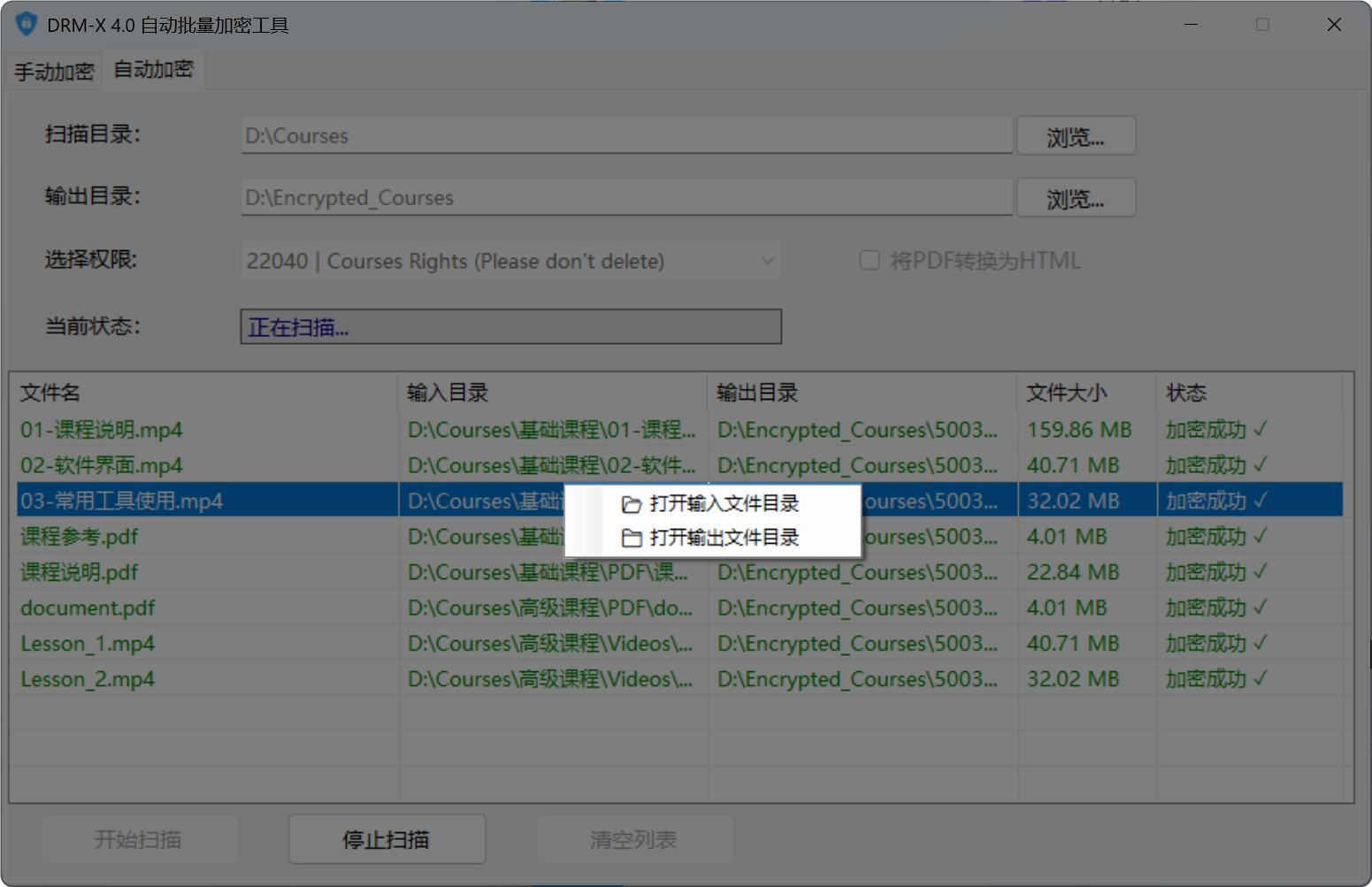Image resolution: width=1372 pixels, height=887 pixels.
Task: Maximize the DRM-X tool window
Action: [1262, 25]
